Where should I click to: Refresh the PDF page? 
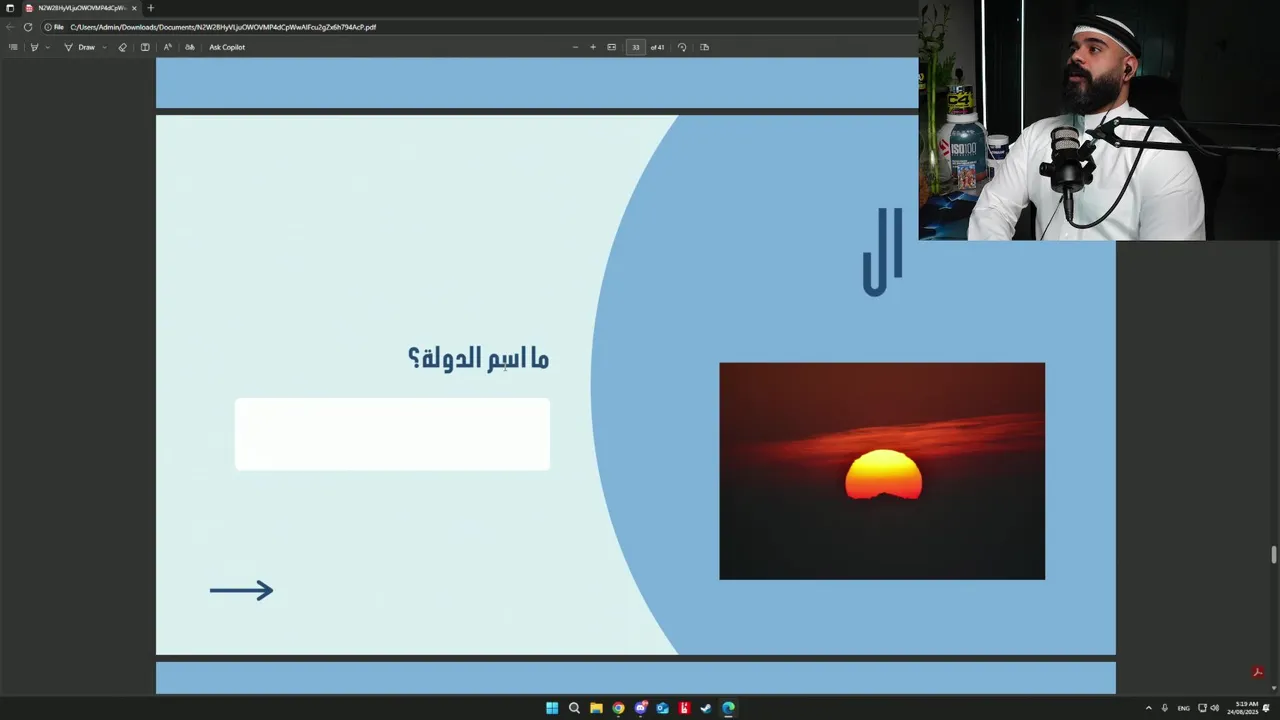tap(28, 27)
